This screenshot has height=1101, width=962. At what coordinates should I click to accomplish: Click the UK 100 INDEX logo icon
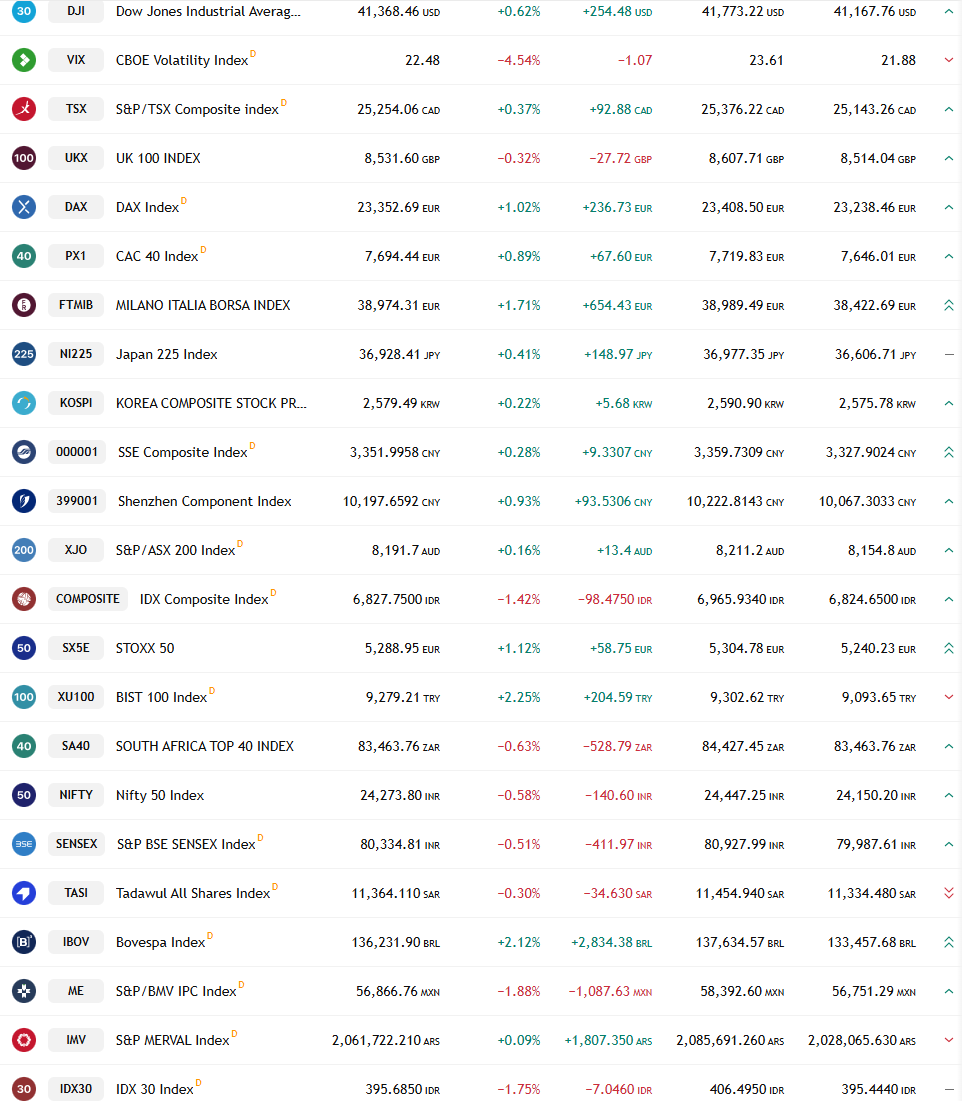pos(24,158)
